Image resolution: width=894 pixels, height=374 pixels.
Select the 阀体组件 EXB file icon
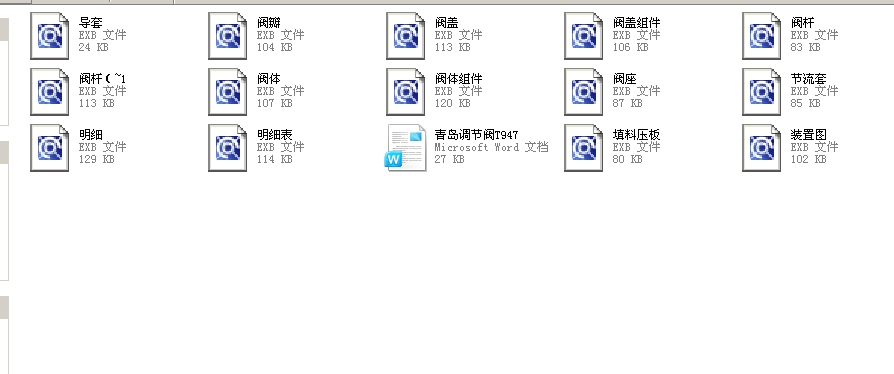coord(405,92)
